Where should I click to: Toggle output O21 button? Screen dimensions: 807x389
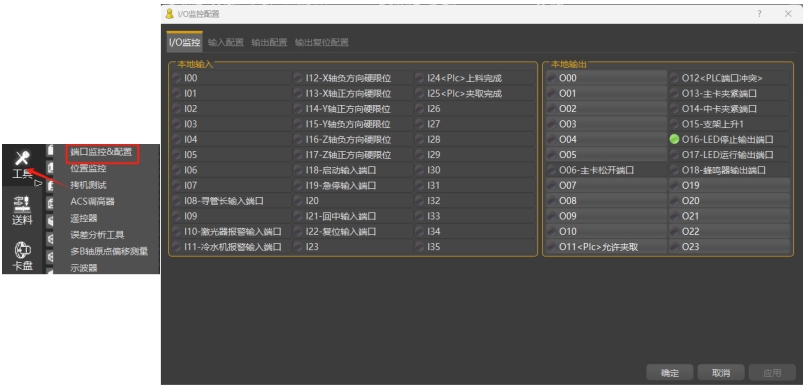point(729,216)
